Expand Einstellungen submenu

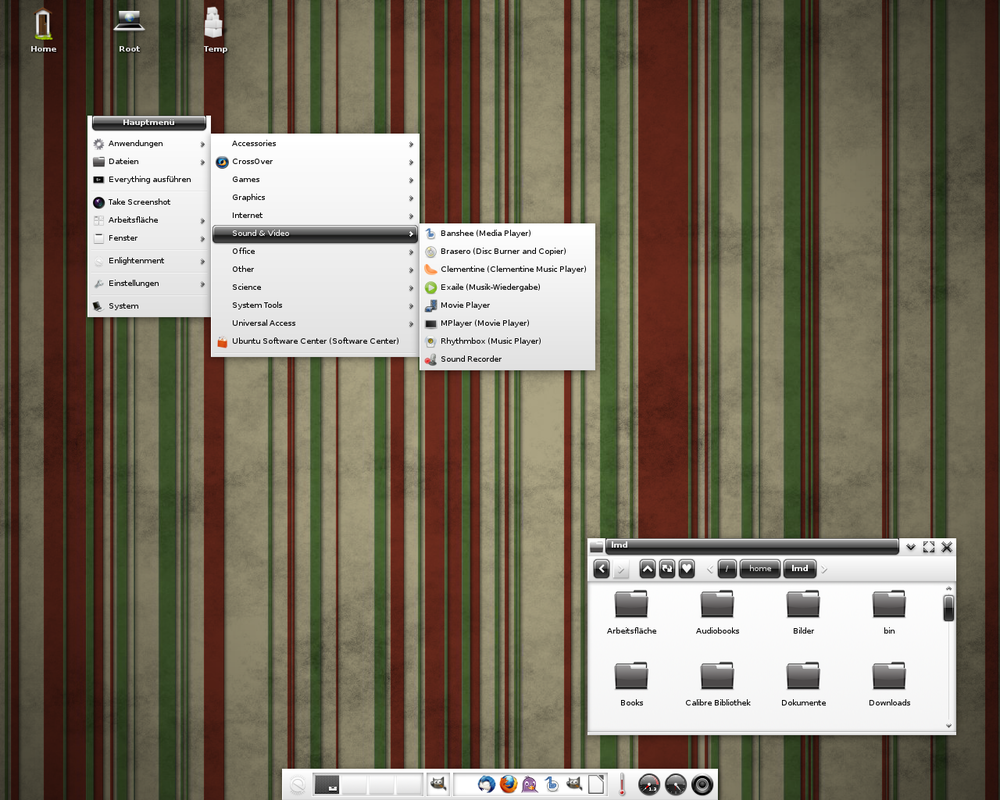click(x=149, y=283)
